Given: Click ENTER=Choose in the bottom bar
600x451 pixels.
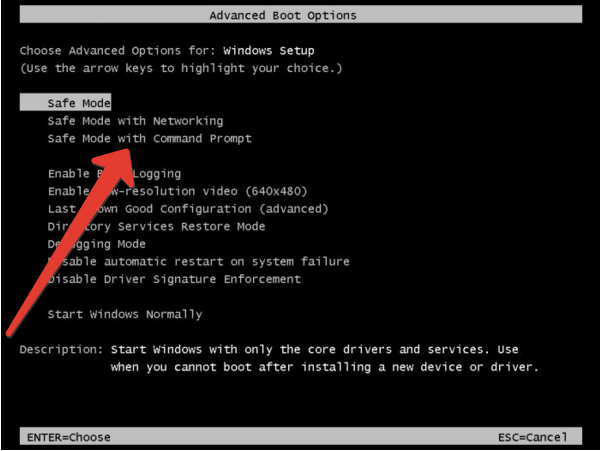Looking at the screenshot, I should [66, 437].
